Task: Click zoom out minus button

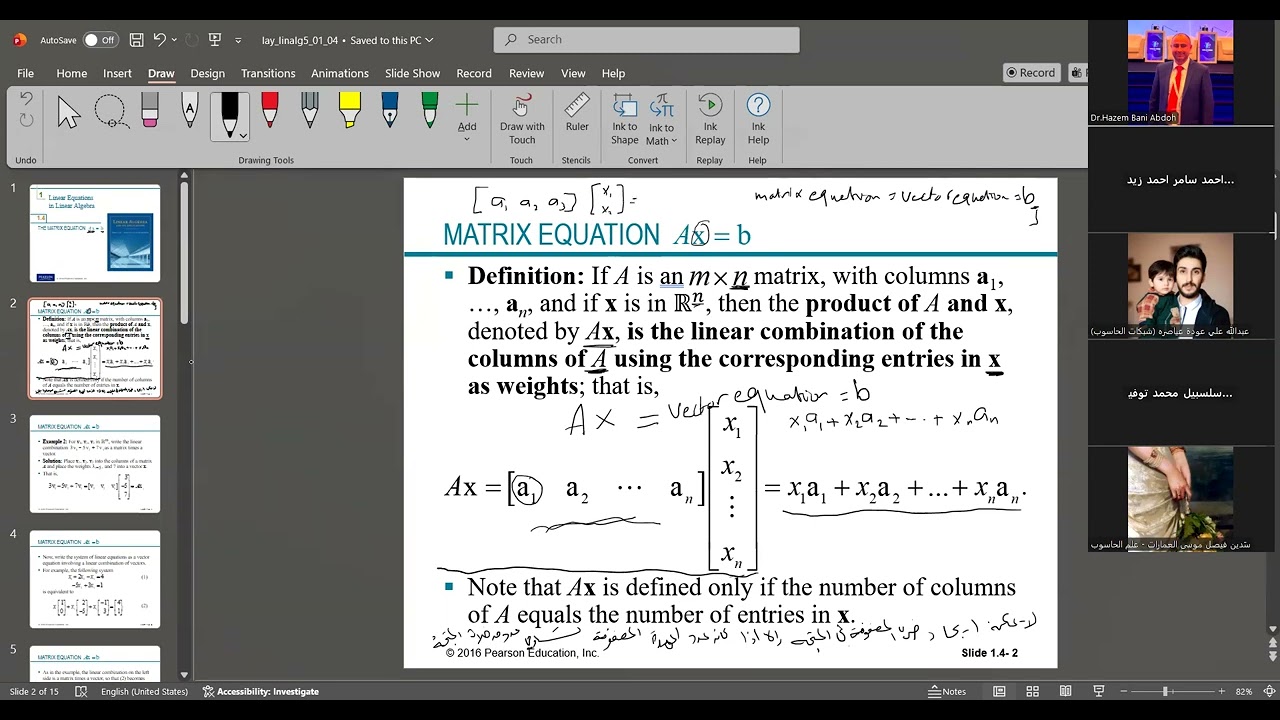Action: [1125, 691]
